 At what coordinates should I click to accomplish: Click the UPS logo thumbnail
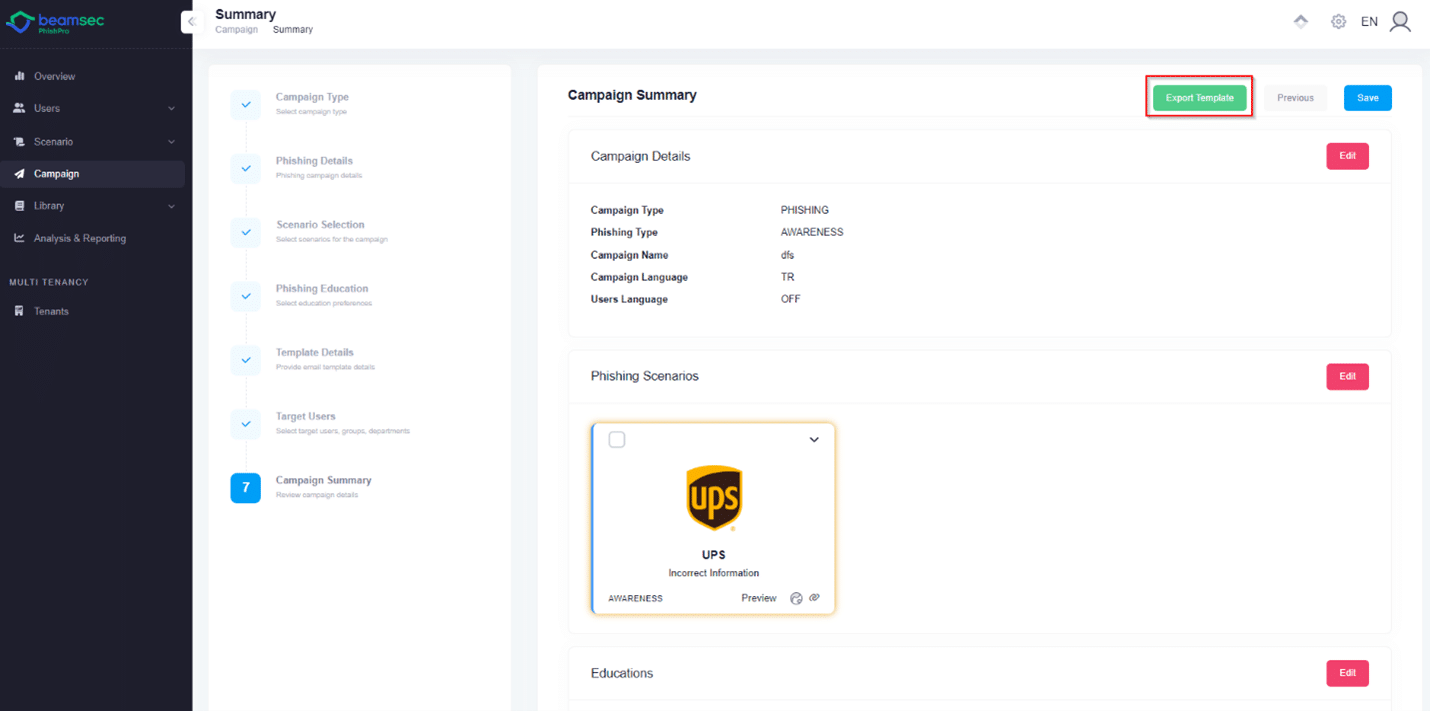click(714, 498)
